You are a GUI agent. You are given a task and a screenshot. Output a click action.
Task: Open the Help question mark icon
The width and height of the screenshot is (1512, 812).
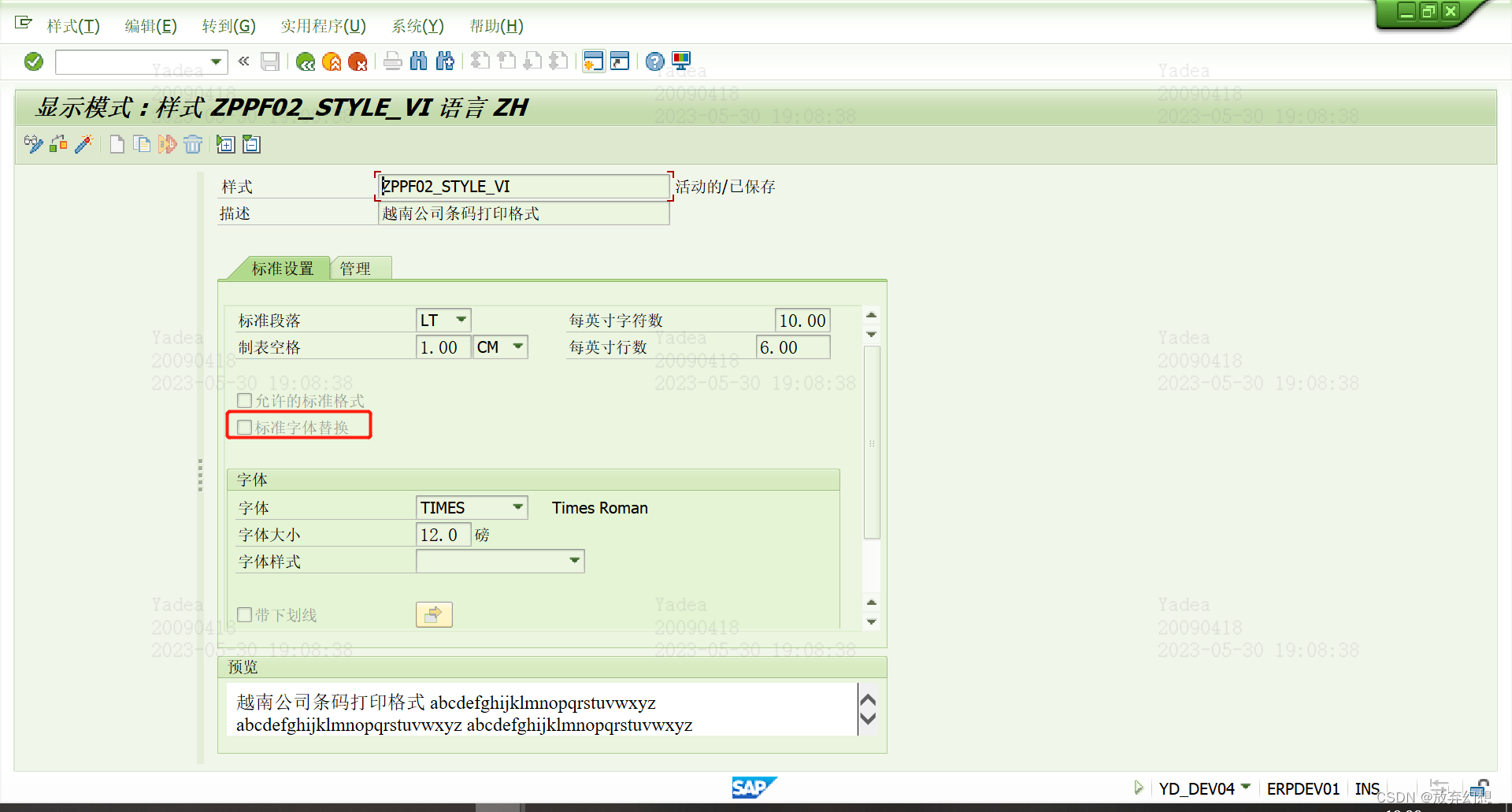pos(655,61)
